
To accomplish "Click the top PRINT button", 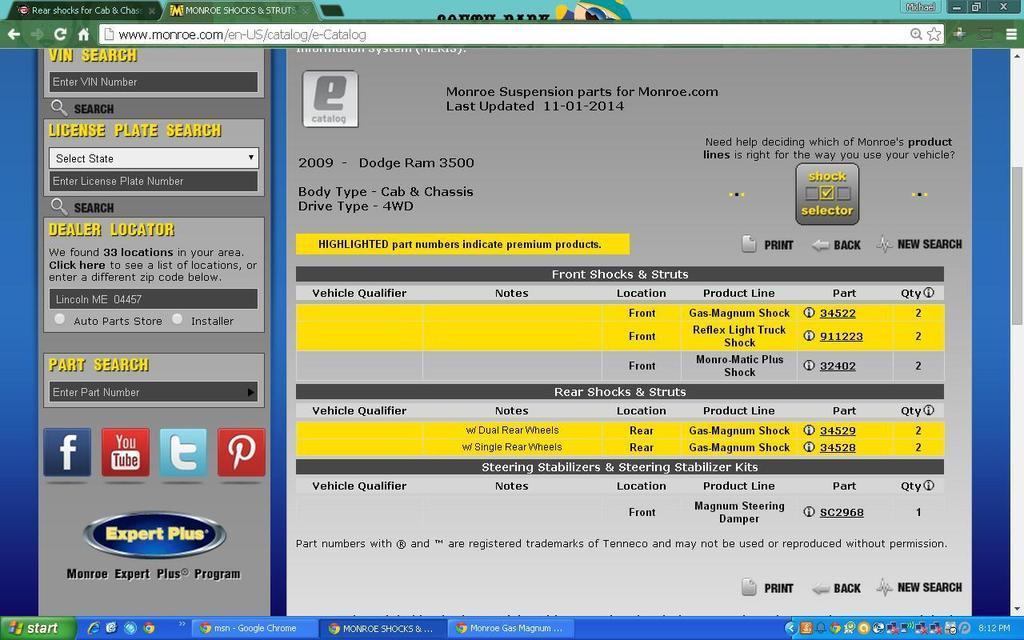I will coord(768,245).
